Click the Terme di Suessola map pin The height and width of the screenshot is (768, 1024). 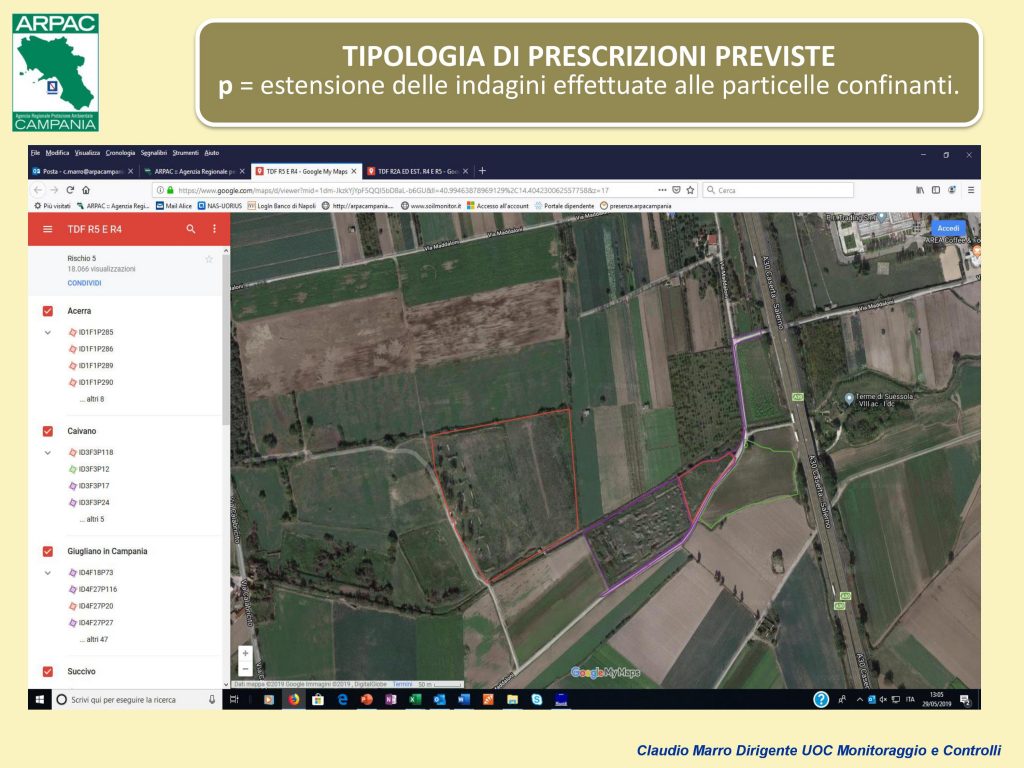coord(848,398)
